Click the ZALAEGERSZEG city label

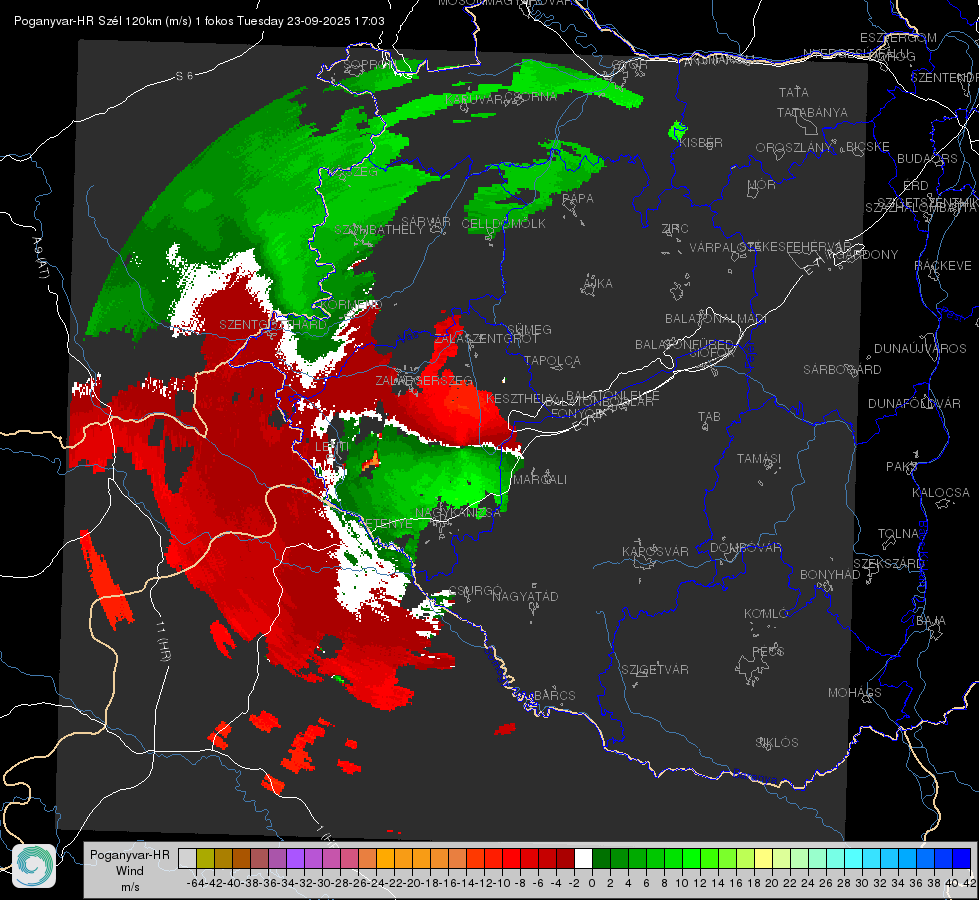pos(424,380)
